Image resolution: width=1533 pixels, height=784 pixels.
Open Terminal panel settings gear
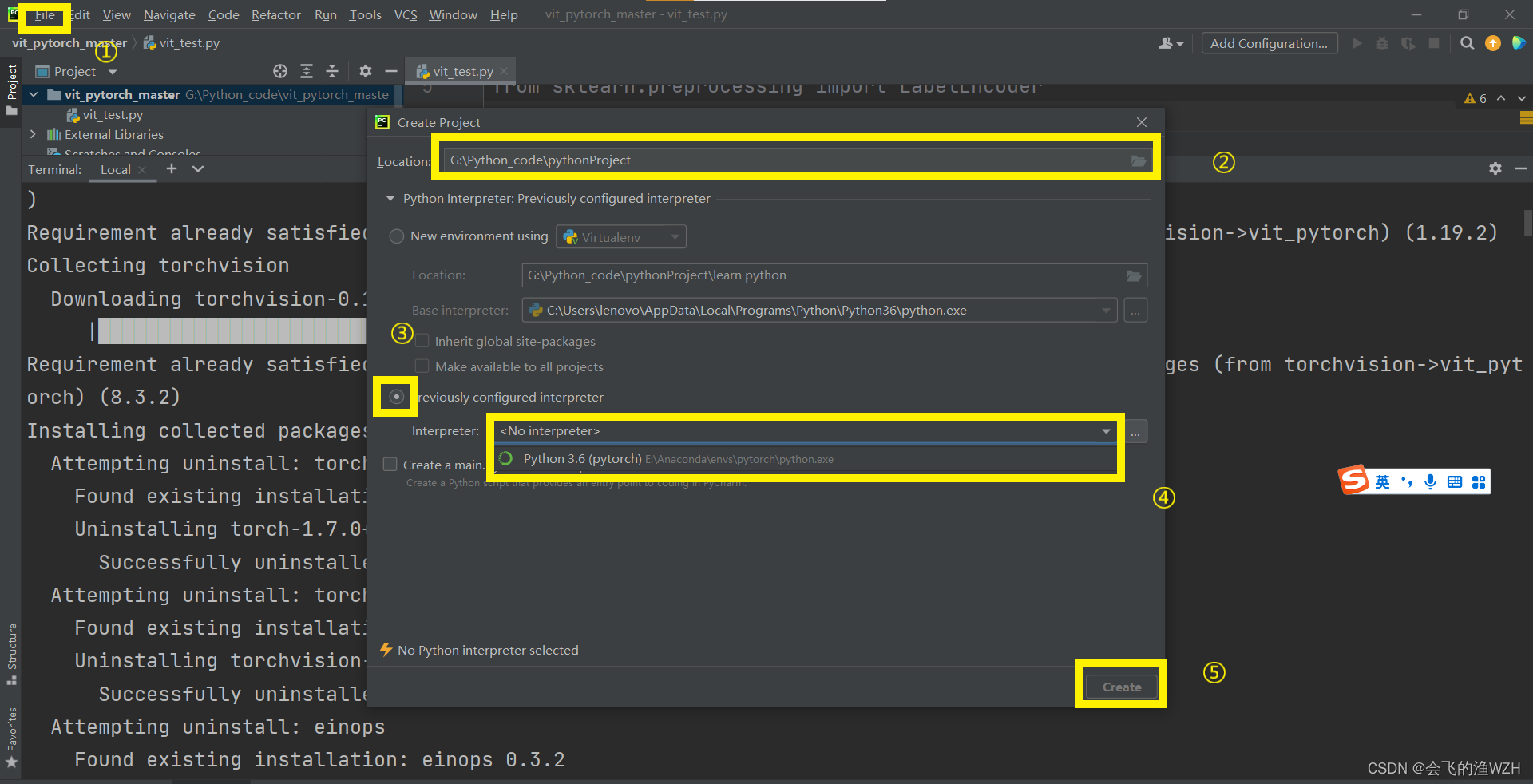tap(1495, 168)
